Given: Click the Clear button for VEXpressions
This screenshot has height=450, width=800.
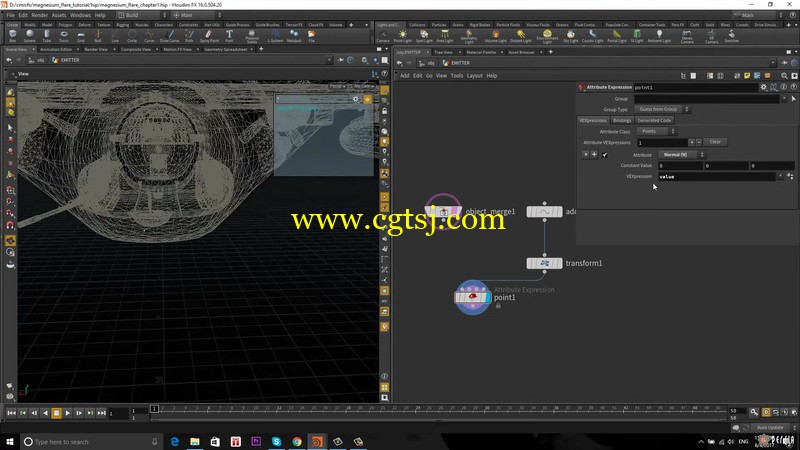Looking at the screenshot, I should tap(715, 142).
